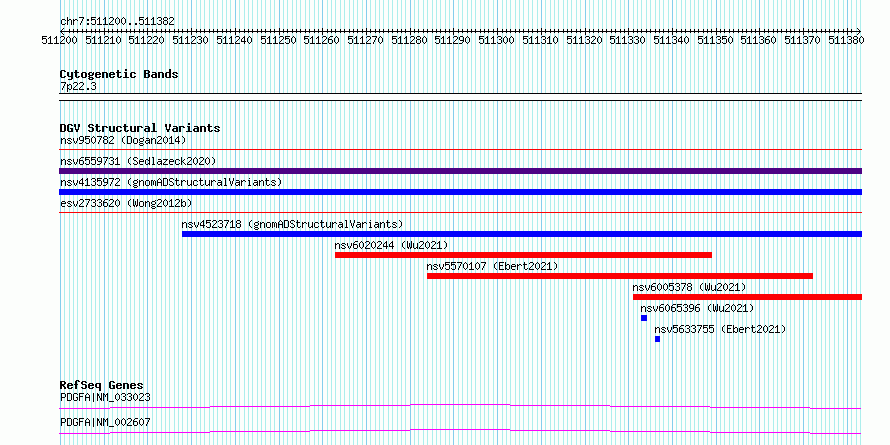Click the PDGFA|NM_033023 gene label
Image resolution: width=890 pixels, height=445 pixels.
106,397
